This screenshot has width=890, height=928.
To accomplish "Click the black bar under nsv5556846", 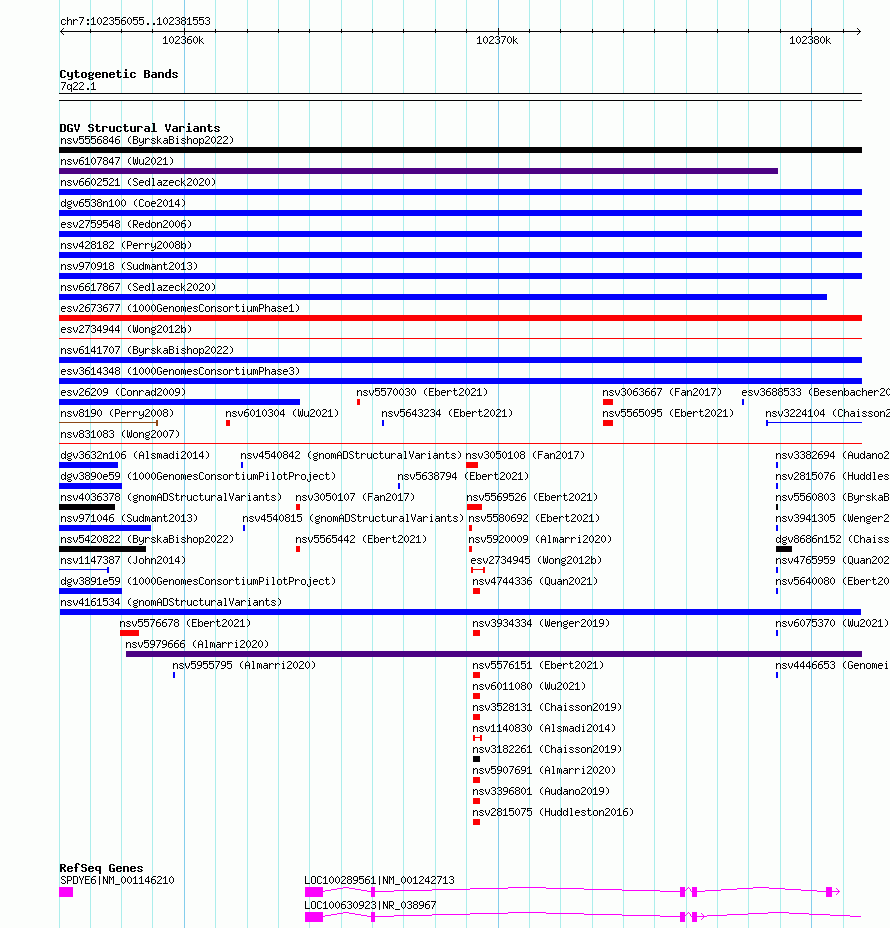I will pyautogui.click(x=460, y=150).
